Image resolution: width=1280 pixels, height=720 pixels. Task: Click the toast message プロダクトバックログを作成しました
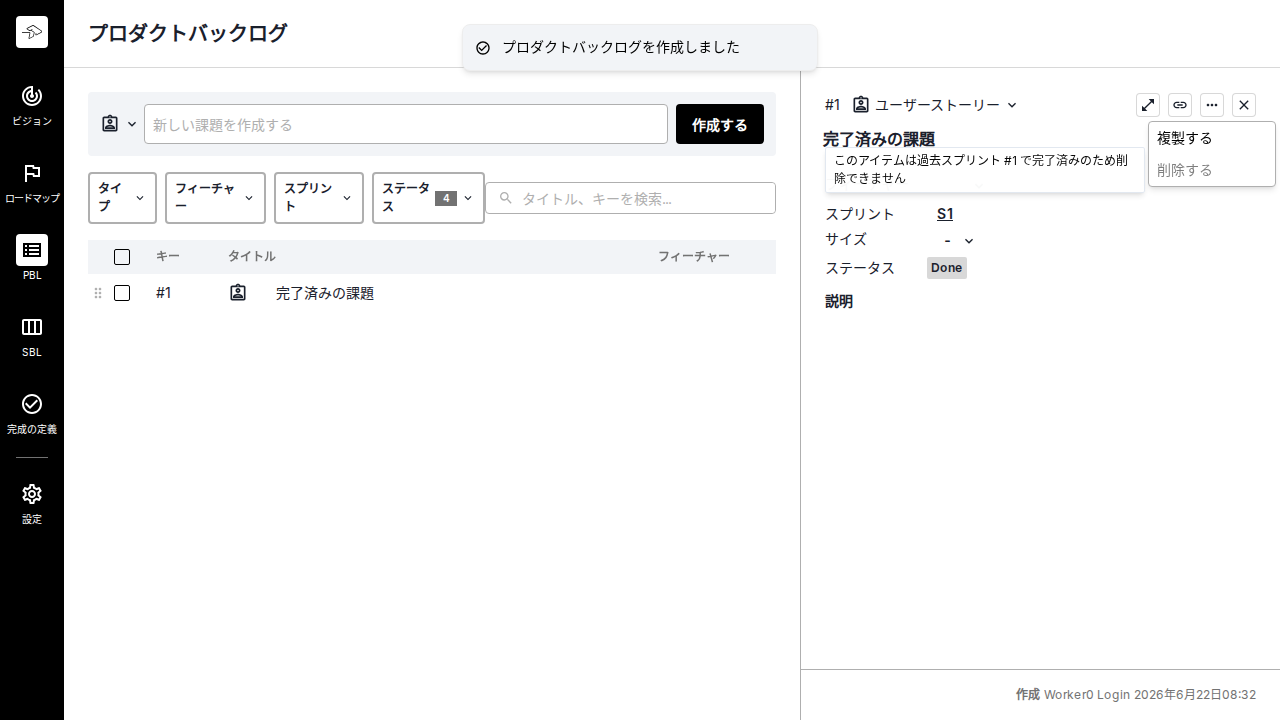pyautogui.click(x=621, y=47)
